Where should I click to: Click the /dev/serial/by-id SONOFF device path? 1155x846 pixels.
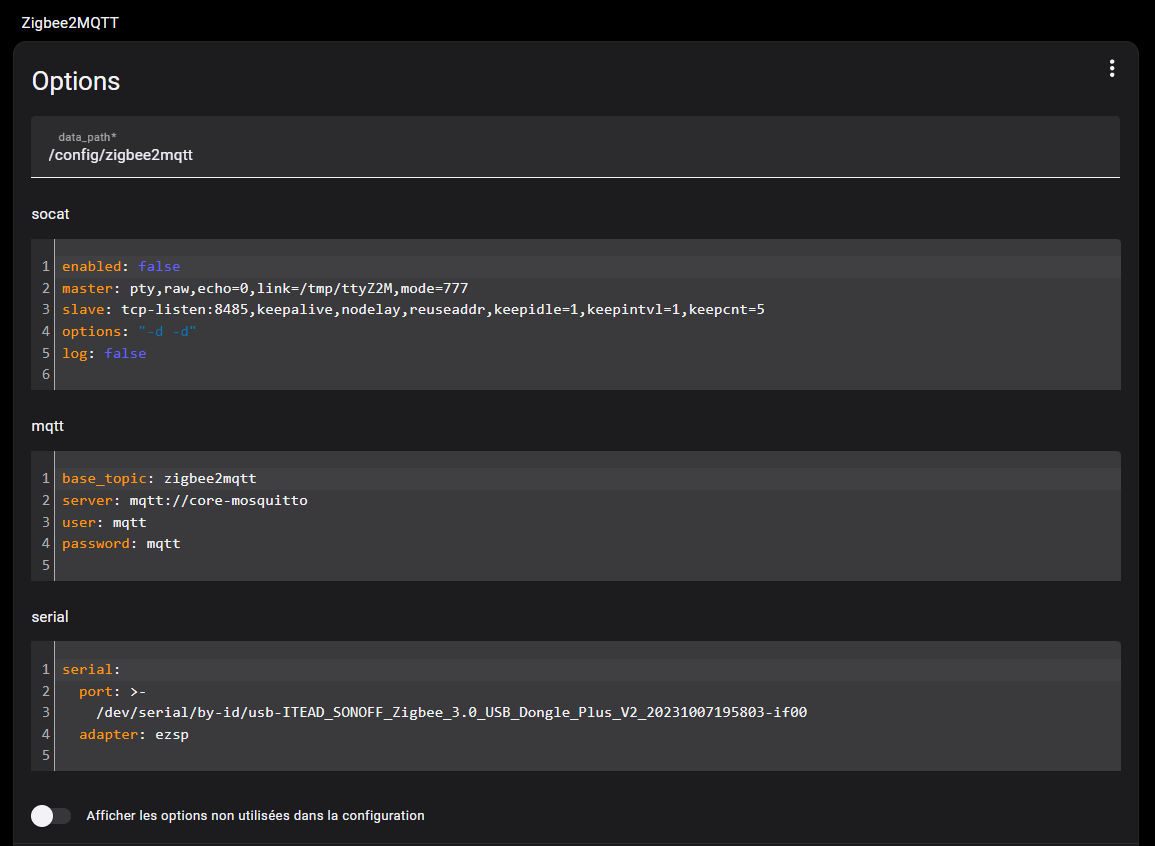click(452, 712)
